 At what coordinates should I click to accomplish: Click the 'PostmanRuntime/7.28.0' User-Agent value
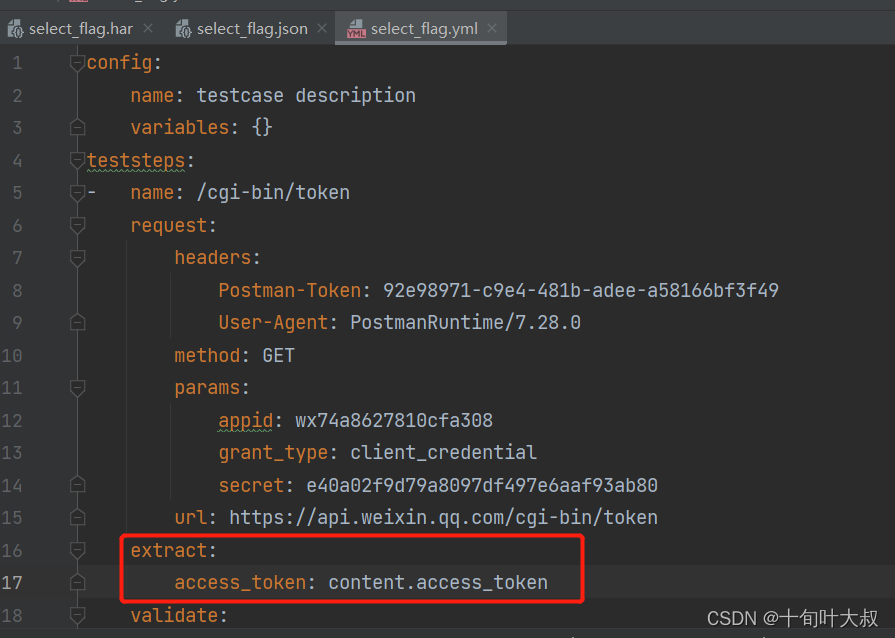pyautogui.click(x=465, y=322)
